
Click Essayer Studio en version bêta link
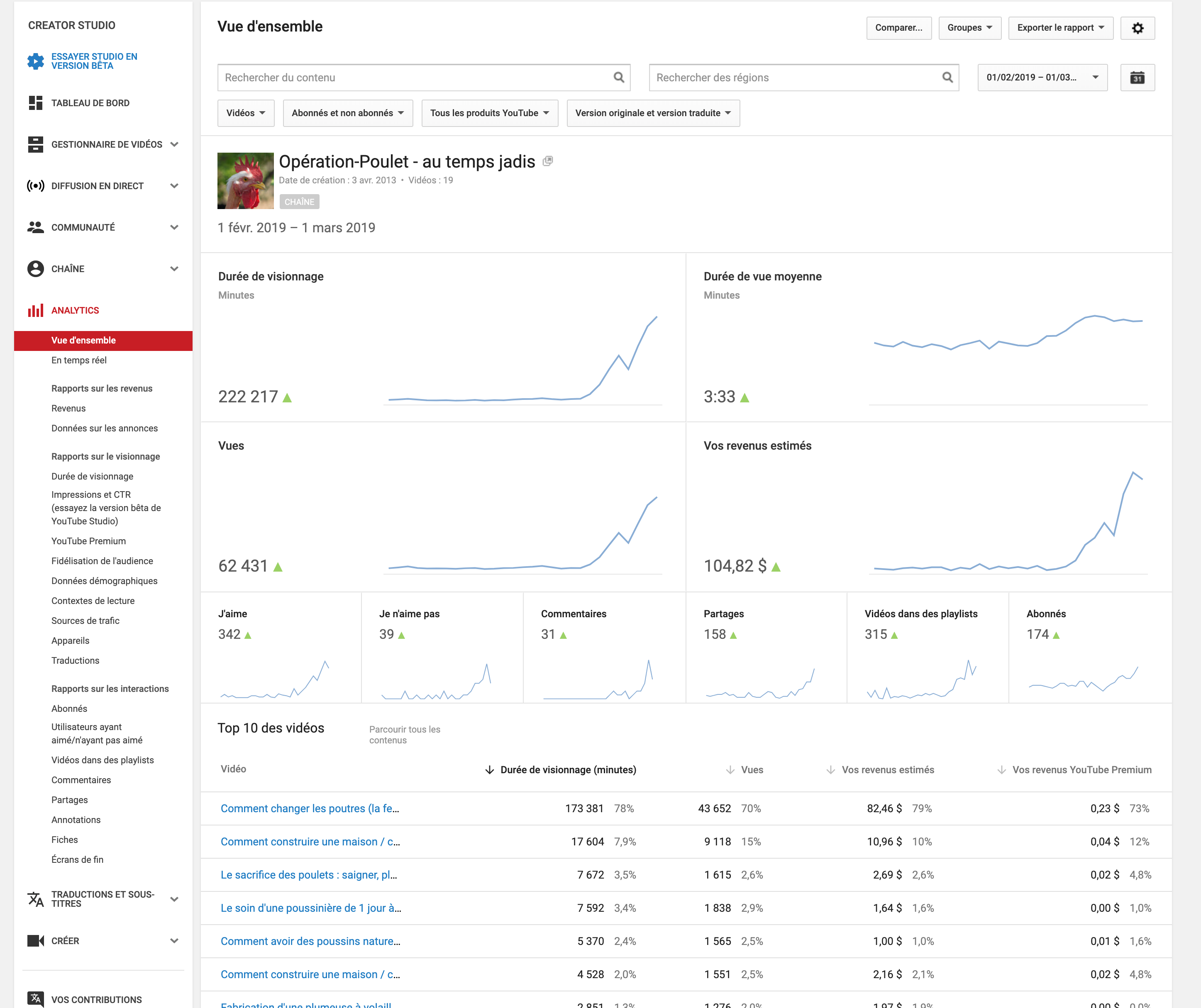click(94, 61)
